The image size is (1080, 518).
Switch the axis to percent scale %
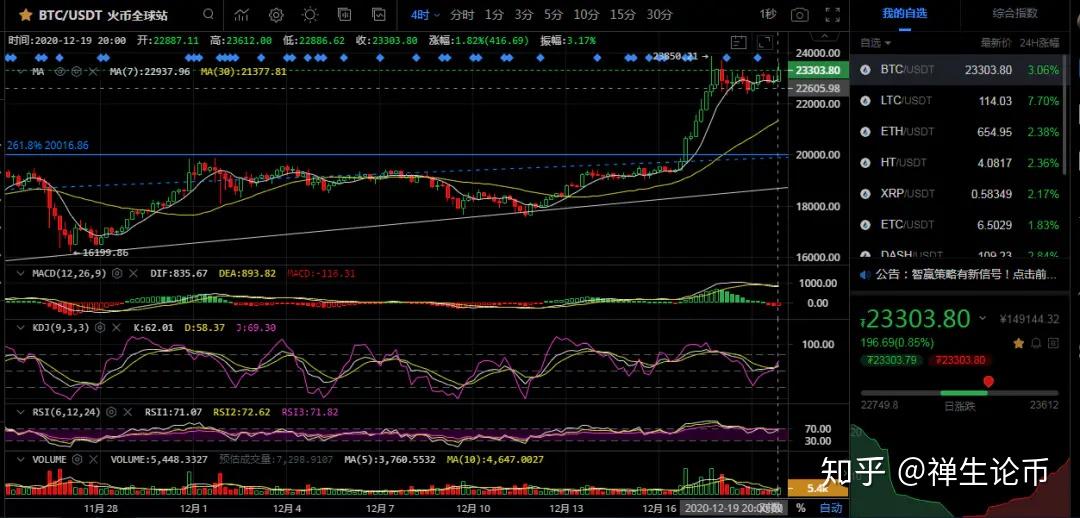800,508
